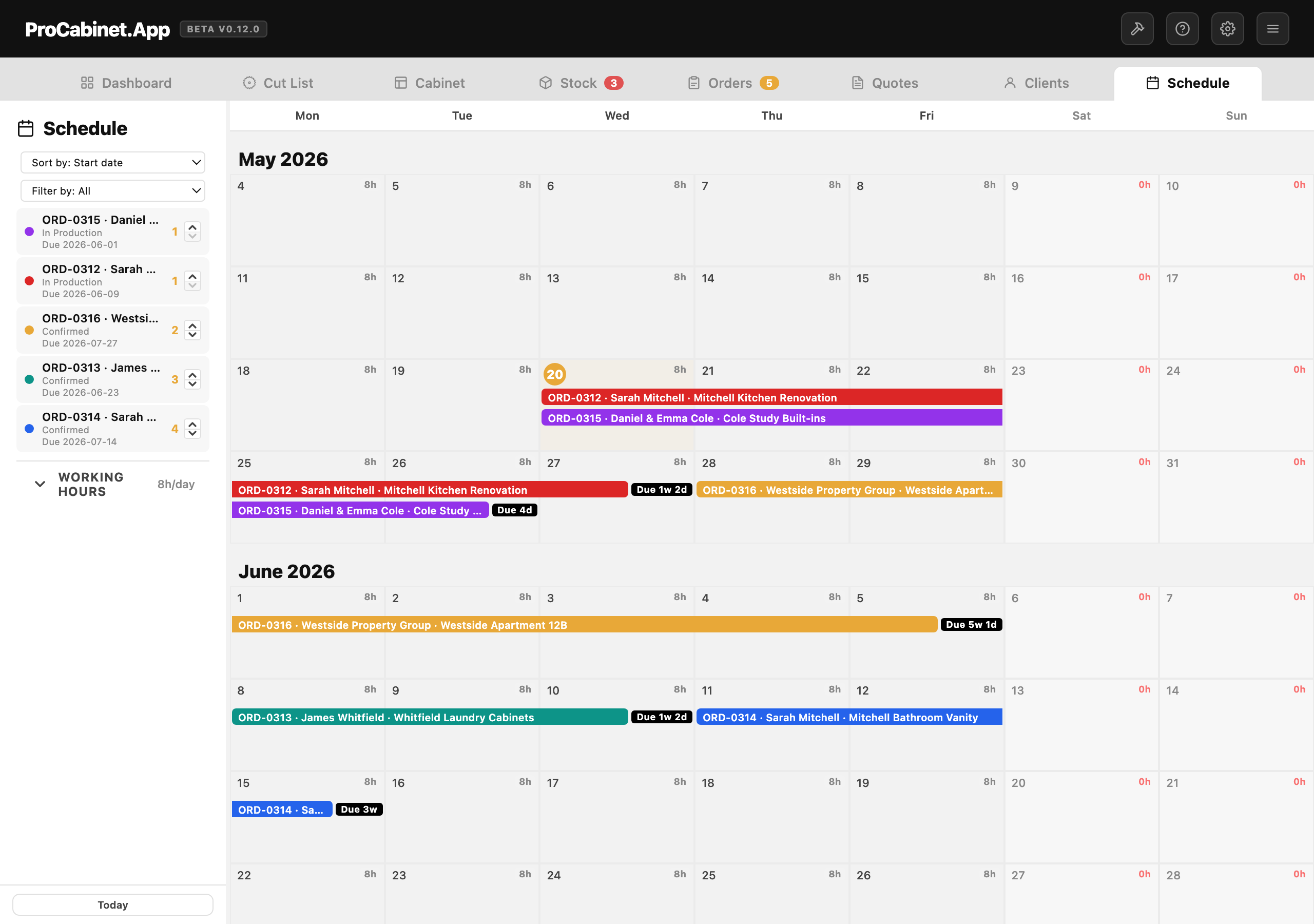Switch to the Orders tab
The width and height of the screenshot is (1314, 924).
click(732, 83)
